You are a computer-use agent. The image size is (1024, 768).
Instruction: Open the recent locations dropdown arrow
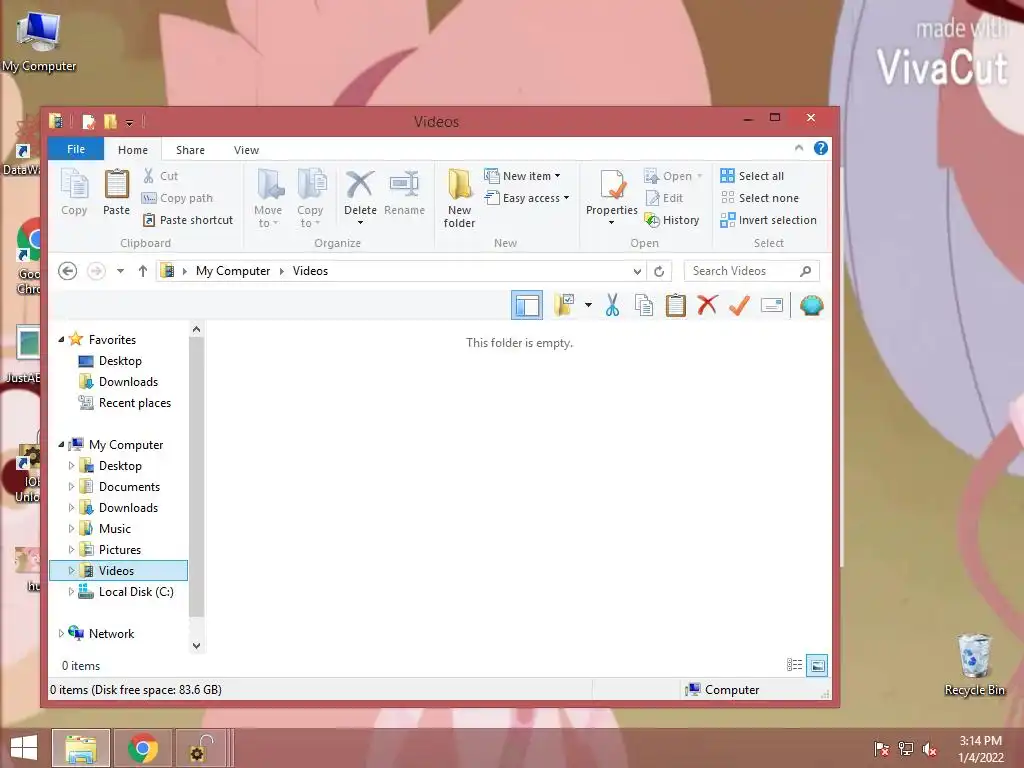120,271
